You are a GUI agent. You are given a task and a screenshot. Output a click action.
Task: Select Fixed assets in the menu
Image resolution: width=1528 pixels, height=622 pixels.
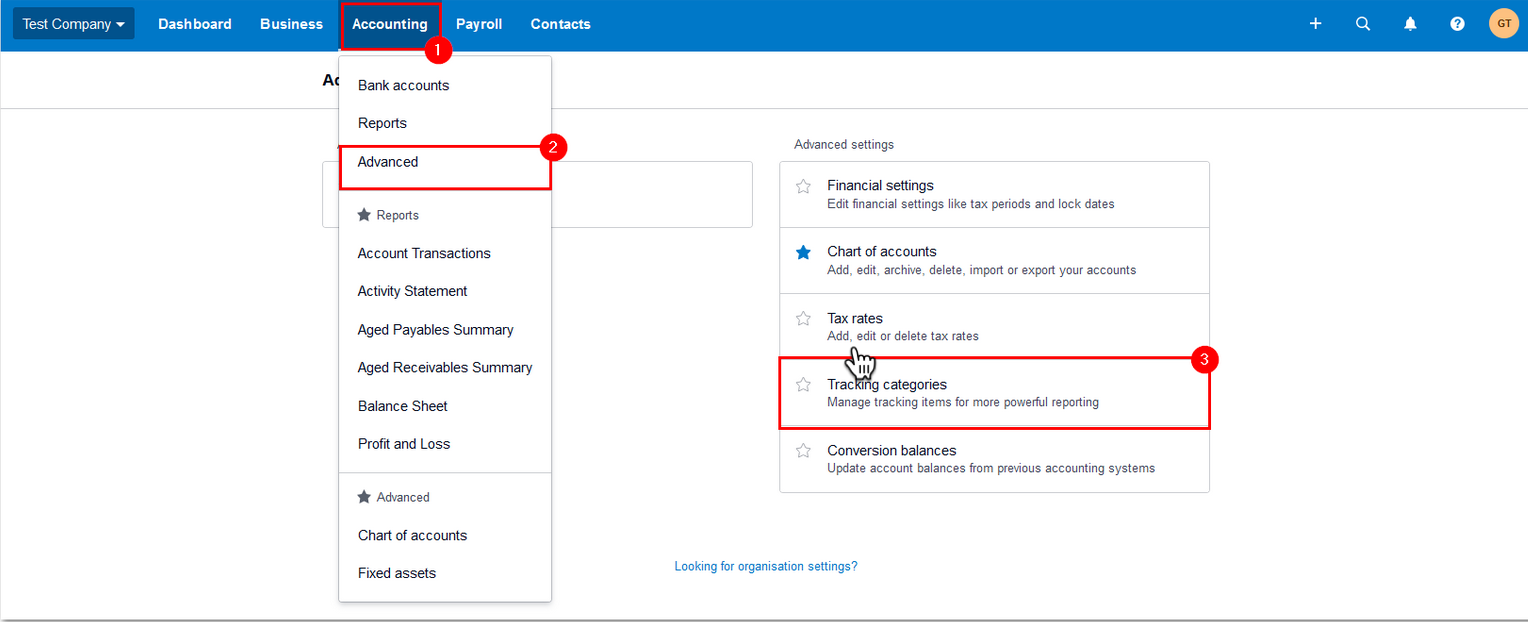(396, 573)
